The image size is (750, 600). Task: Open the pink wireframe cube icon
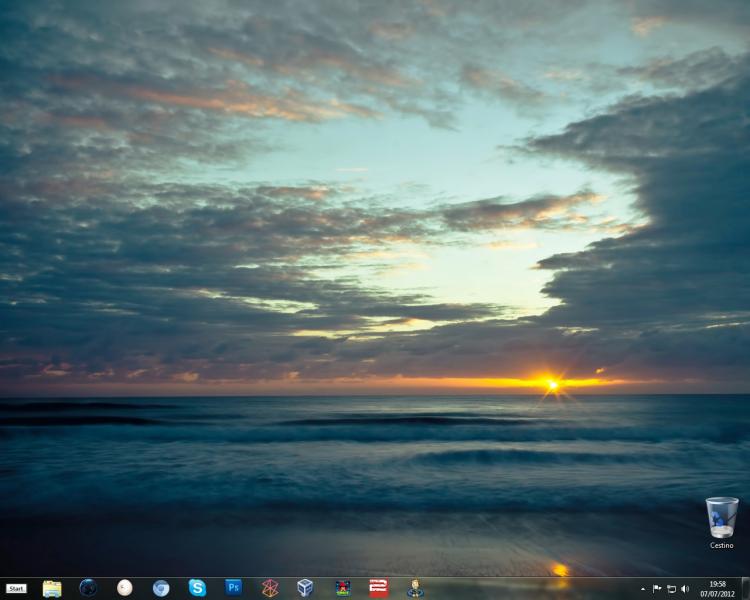click(x=270, y=588)
